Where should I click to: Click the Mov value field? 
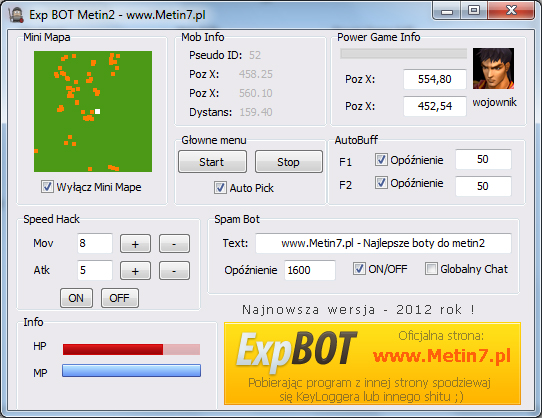95,243
